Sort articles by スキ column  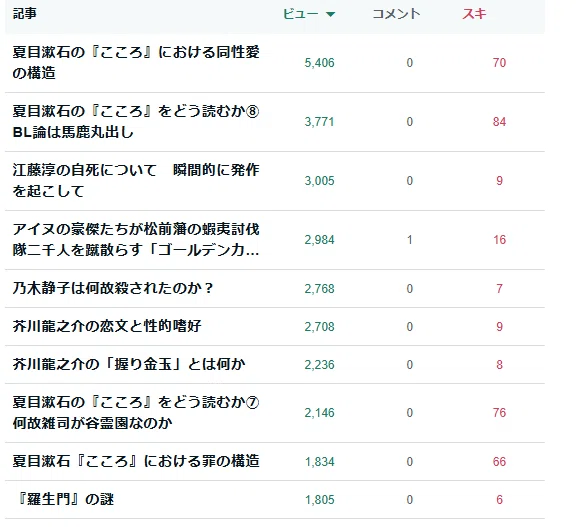click(x=474, y=14)
